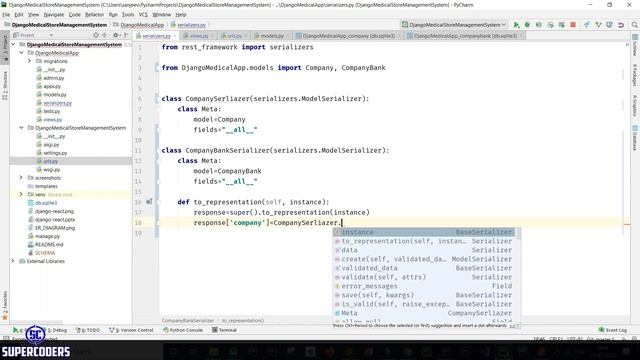The width and height of the screenshot is (640, 360).
Task: Open Search Everywhere magnifier icon
Action: pos(634,25)
